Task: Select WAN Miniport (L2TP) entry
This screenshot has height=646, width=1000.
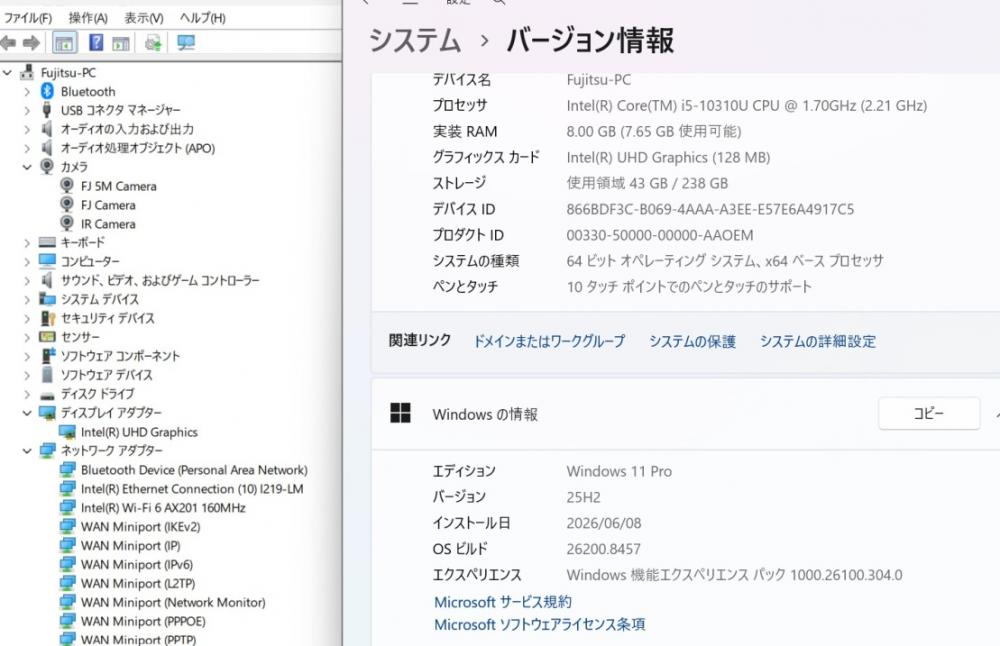Action: 138,584
